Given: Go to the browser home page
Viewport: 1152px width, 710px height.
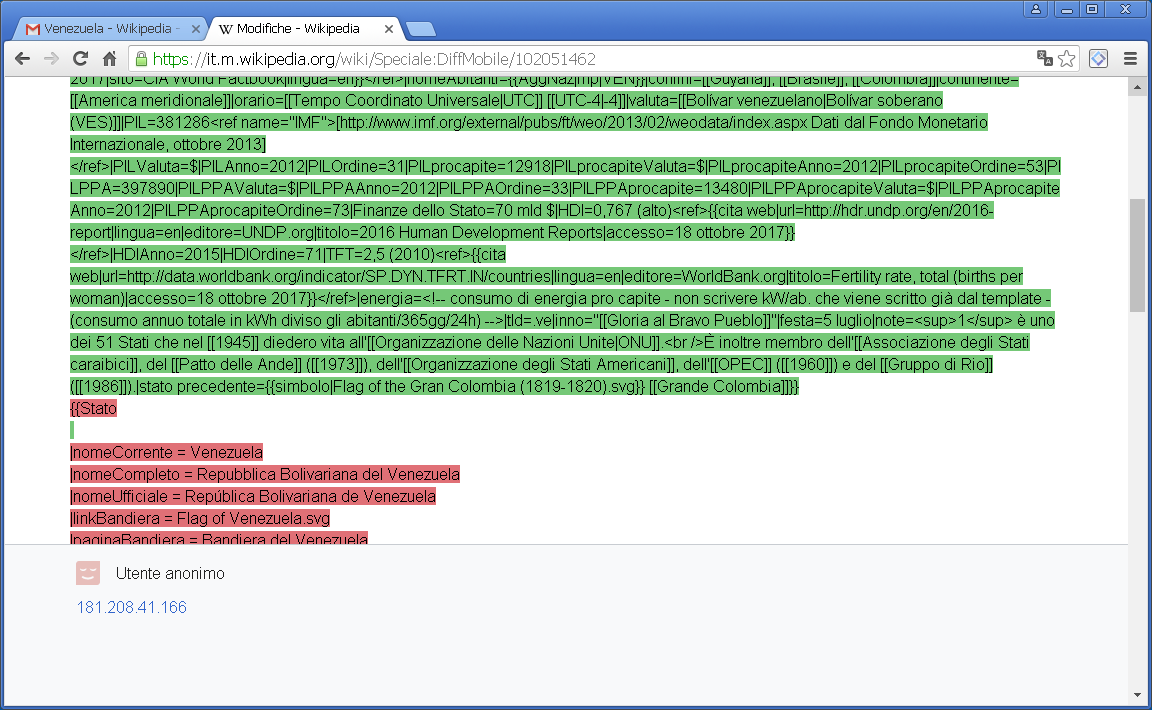Looking at the screenshot, I should click(x=110, y=58).
